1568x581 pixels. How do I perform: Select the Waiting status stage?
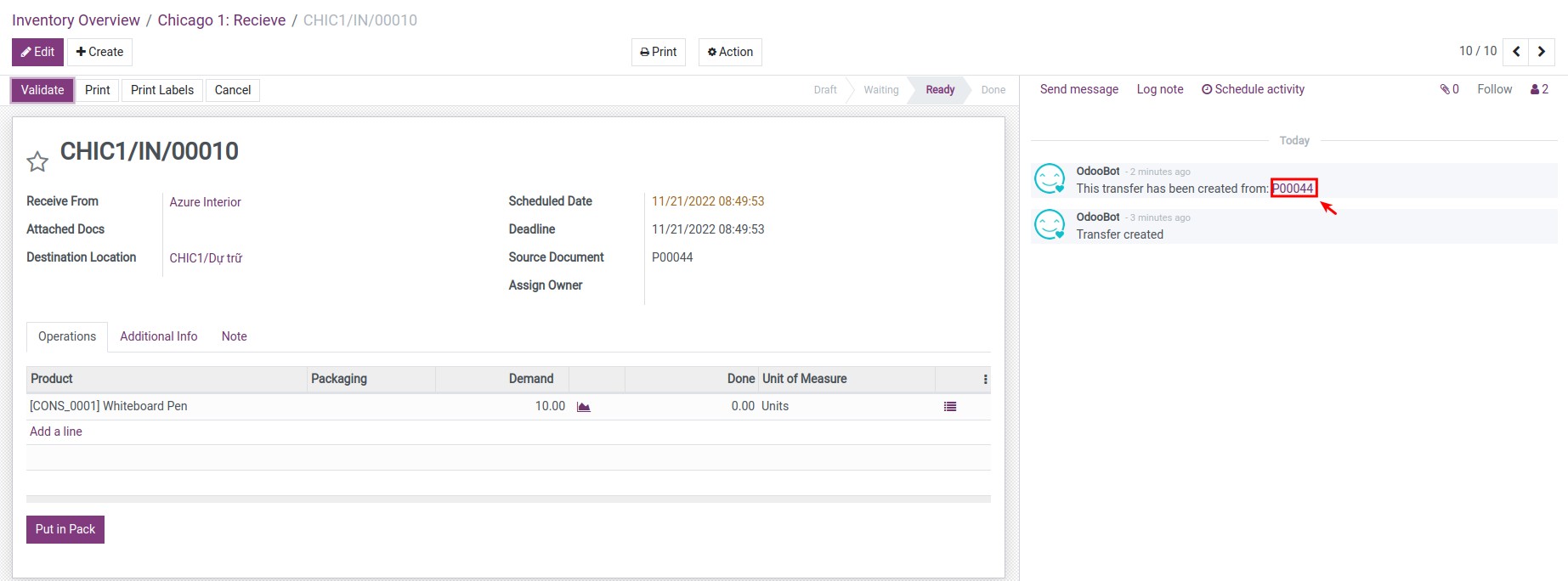click(x=881, y=90)
